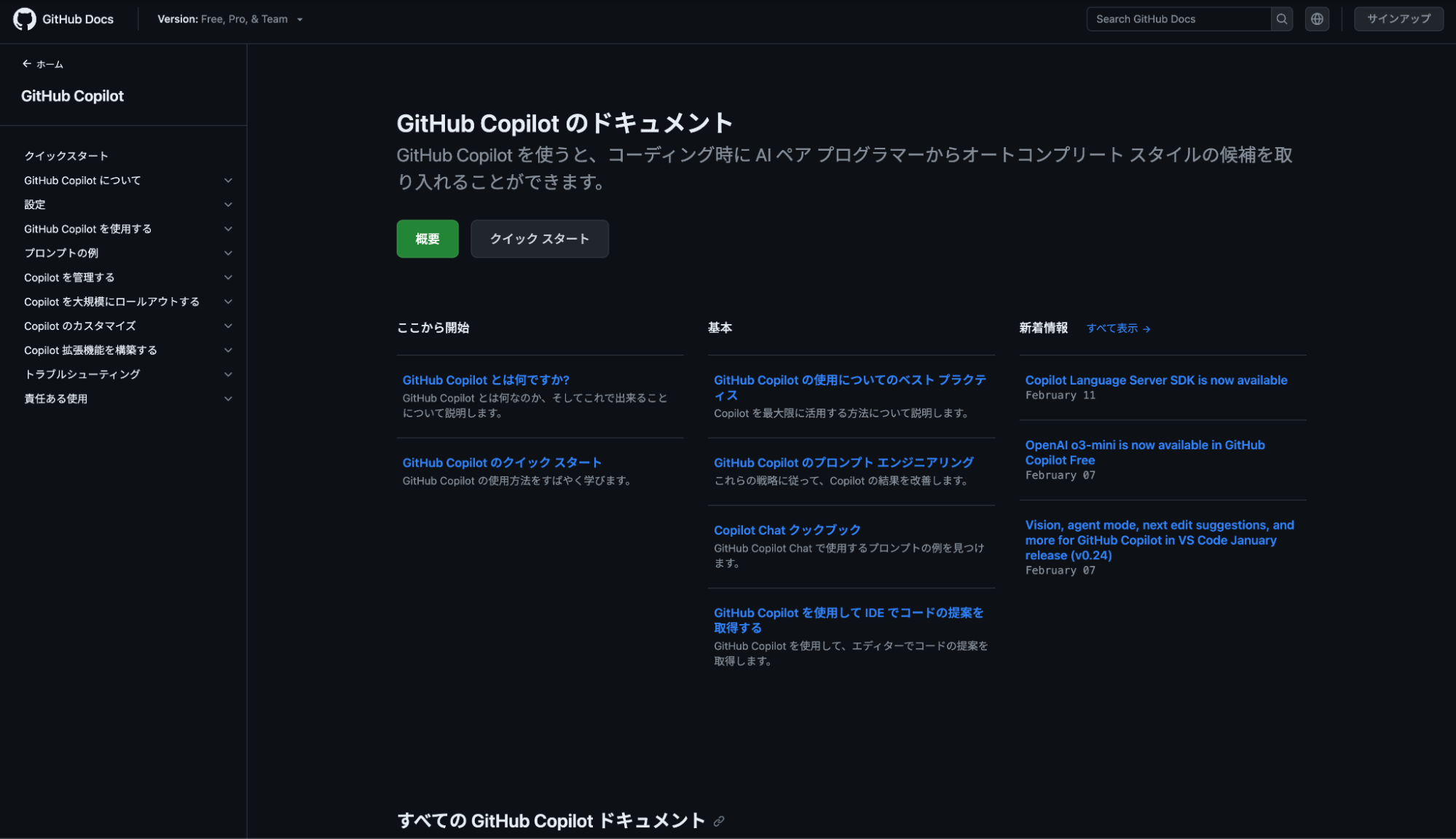
Task: Expand the Copilot のカスタマイズ chevron
Action: pos(228,326)
